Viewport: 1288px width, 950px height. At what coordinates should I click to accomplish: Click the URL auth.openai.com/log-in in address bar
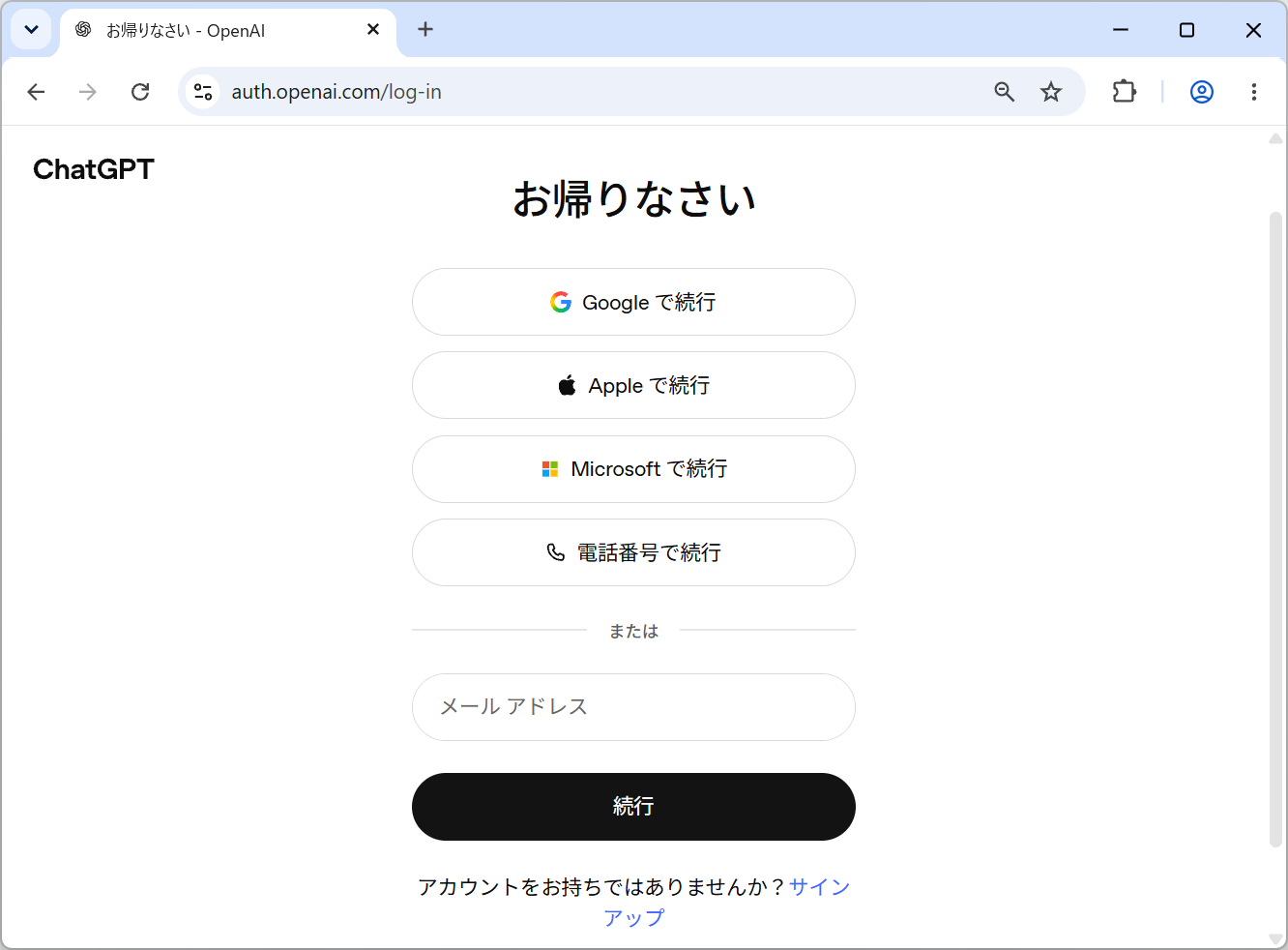coord(337,92)
